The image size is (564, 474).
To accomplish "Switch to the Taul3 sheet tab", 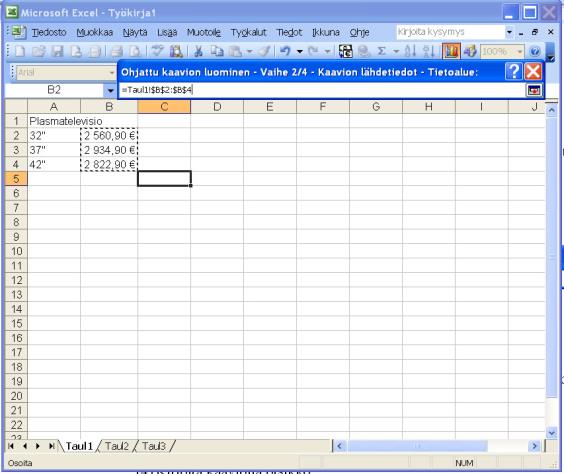I will coord(154,446).
